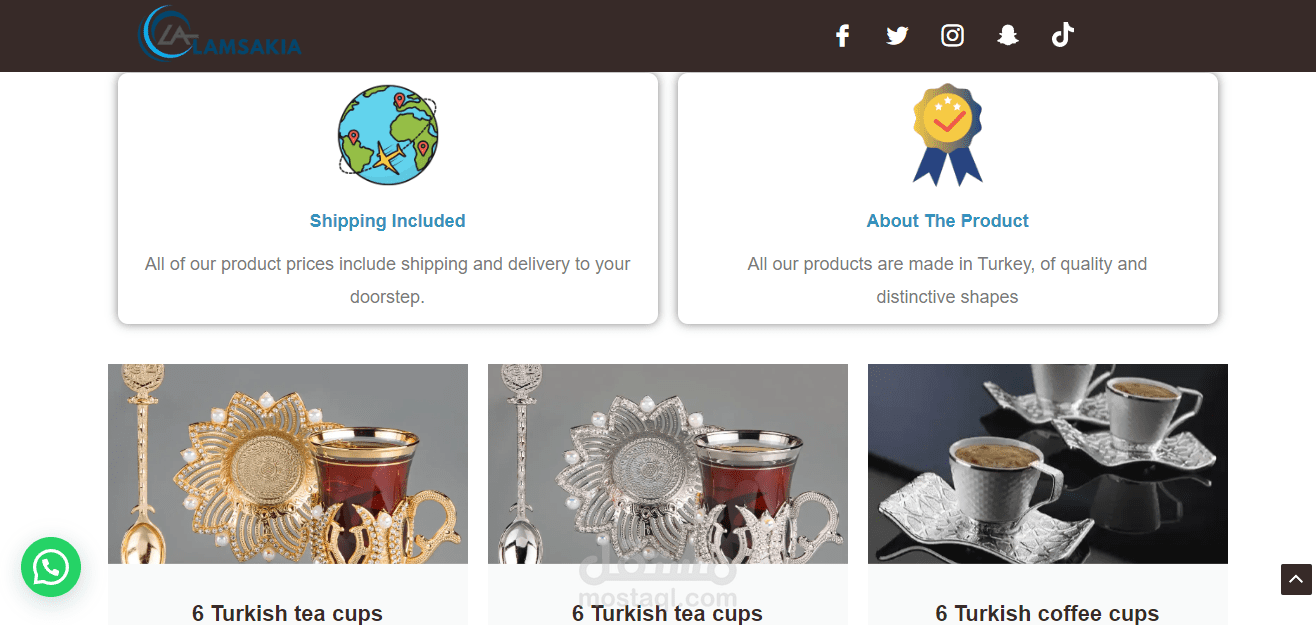This screenshot has width=1316, height=625.
Task: Open the silver Turkish tea cups image
Action: click(668, 464)
